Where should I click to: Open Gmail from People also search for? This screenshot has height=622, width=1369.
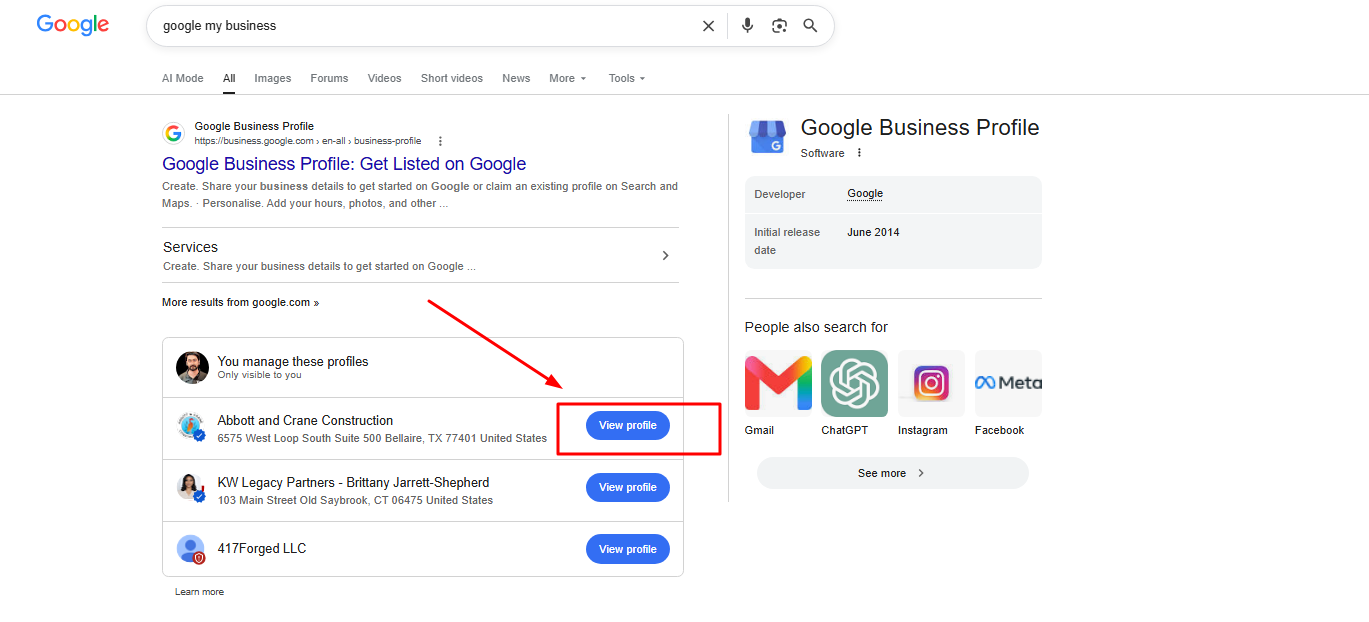[x=778, y=383]
